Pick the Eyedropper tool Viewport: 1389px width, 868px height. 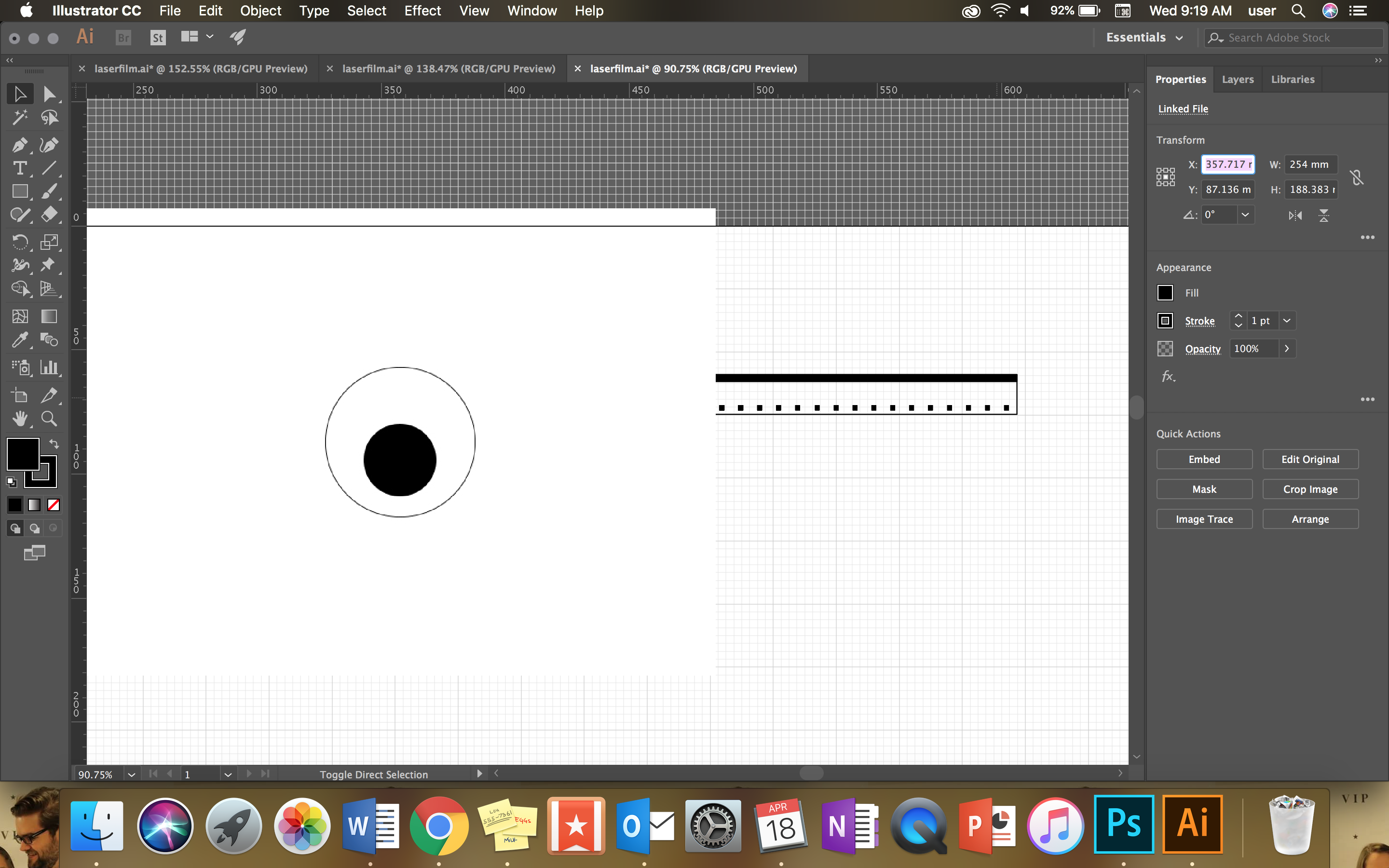tap(21, 340)
